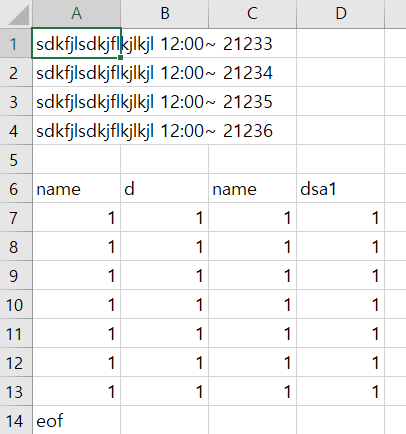
Task: Select cell D7 containing 1
Action: (x=341, y=217)
